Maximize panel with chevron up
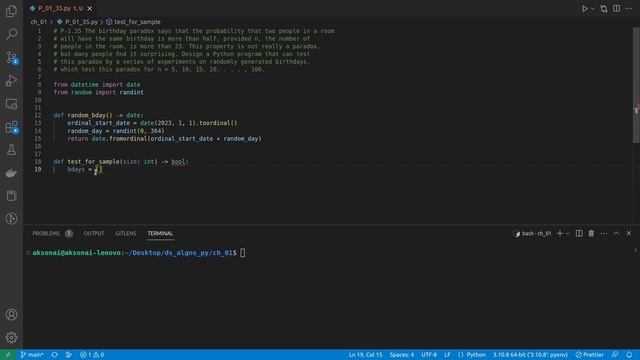 click(x=616, y=233)
